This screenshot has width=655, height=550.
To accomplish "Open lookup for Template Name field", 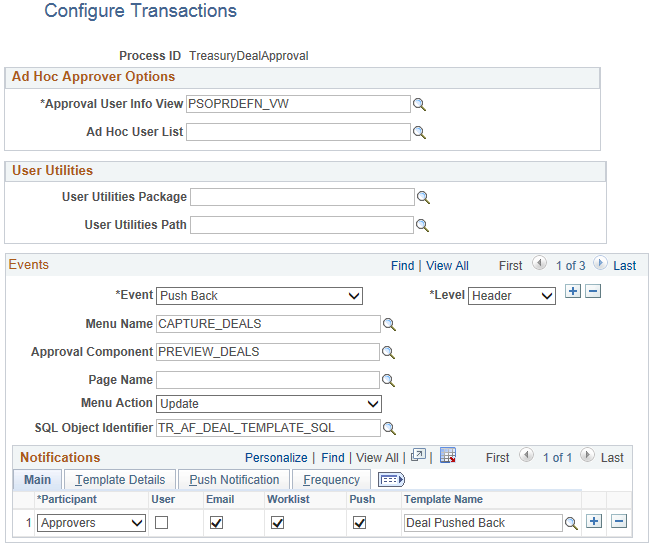I will click(x=571, y=523).
